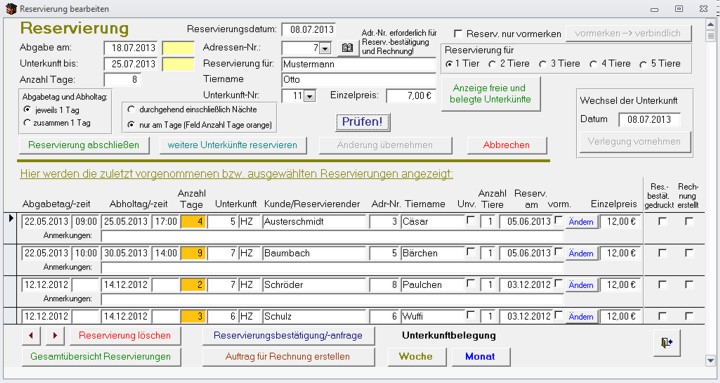Click Abgabezeit '10:00' in Baumbach row
The image size is (720, 383).
click(x=86, y=253)
